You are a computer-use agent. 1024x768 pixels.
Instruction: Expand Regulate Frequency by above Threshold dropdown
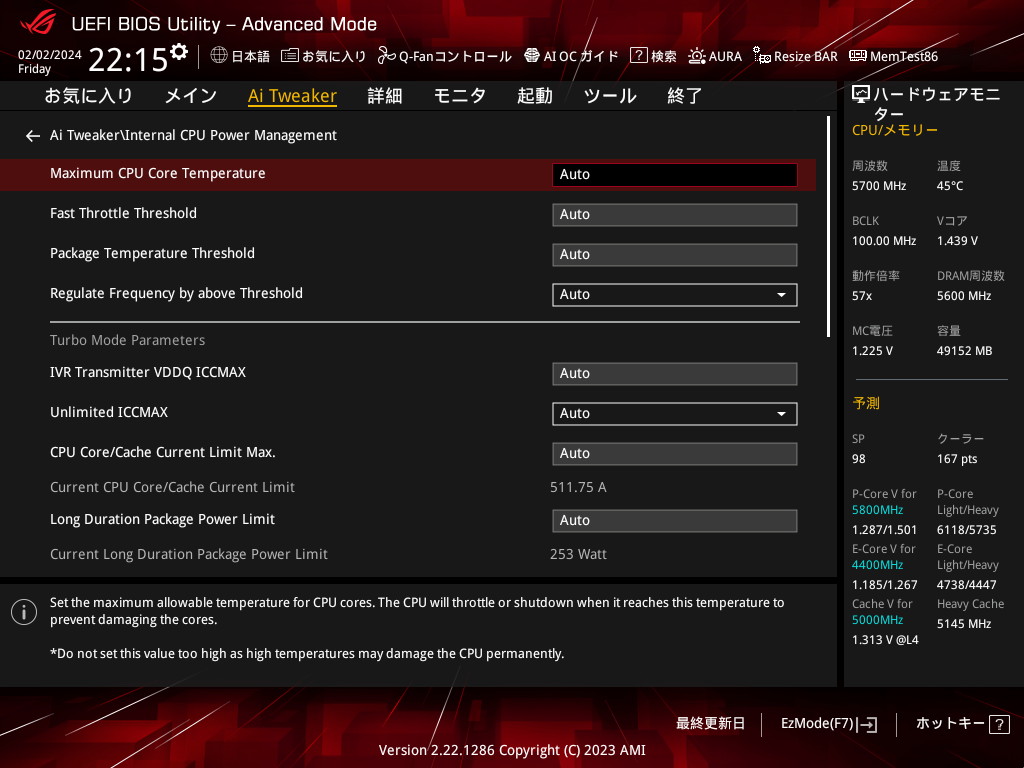[x=675, y=295]
